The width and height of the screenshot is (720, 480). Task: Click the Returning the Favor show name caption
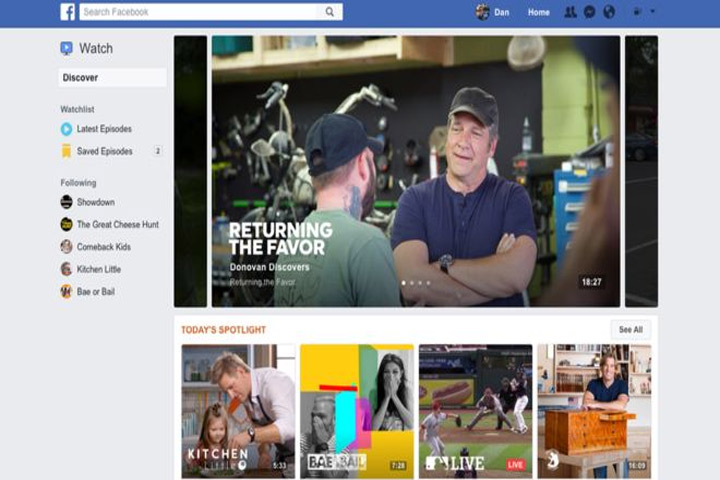[262, 282]
